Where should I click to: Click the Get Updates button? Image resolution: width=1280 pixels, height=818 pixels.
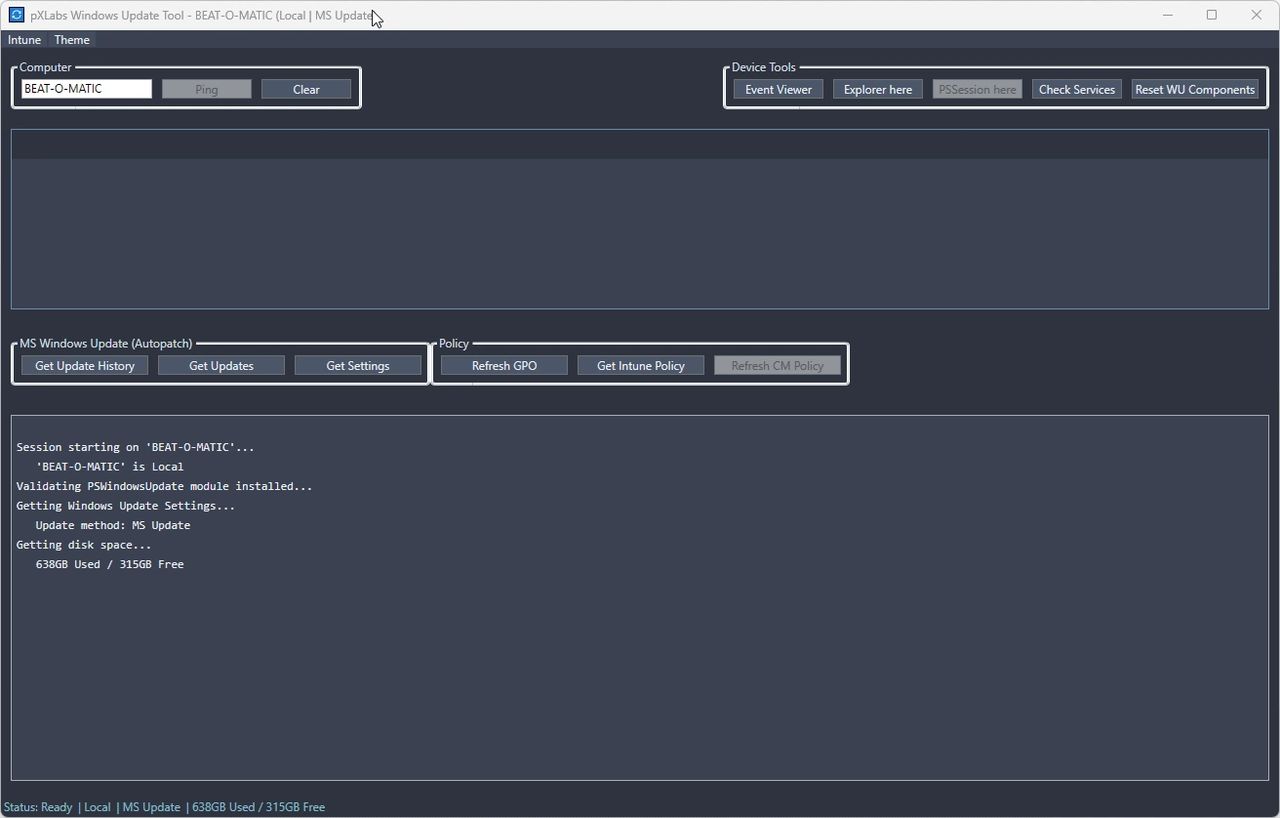click(221, 366)
